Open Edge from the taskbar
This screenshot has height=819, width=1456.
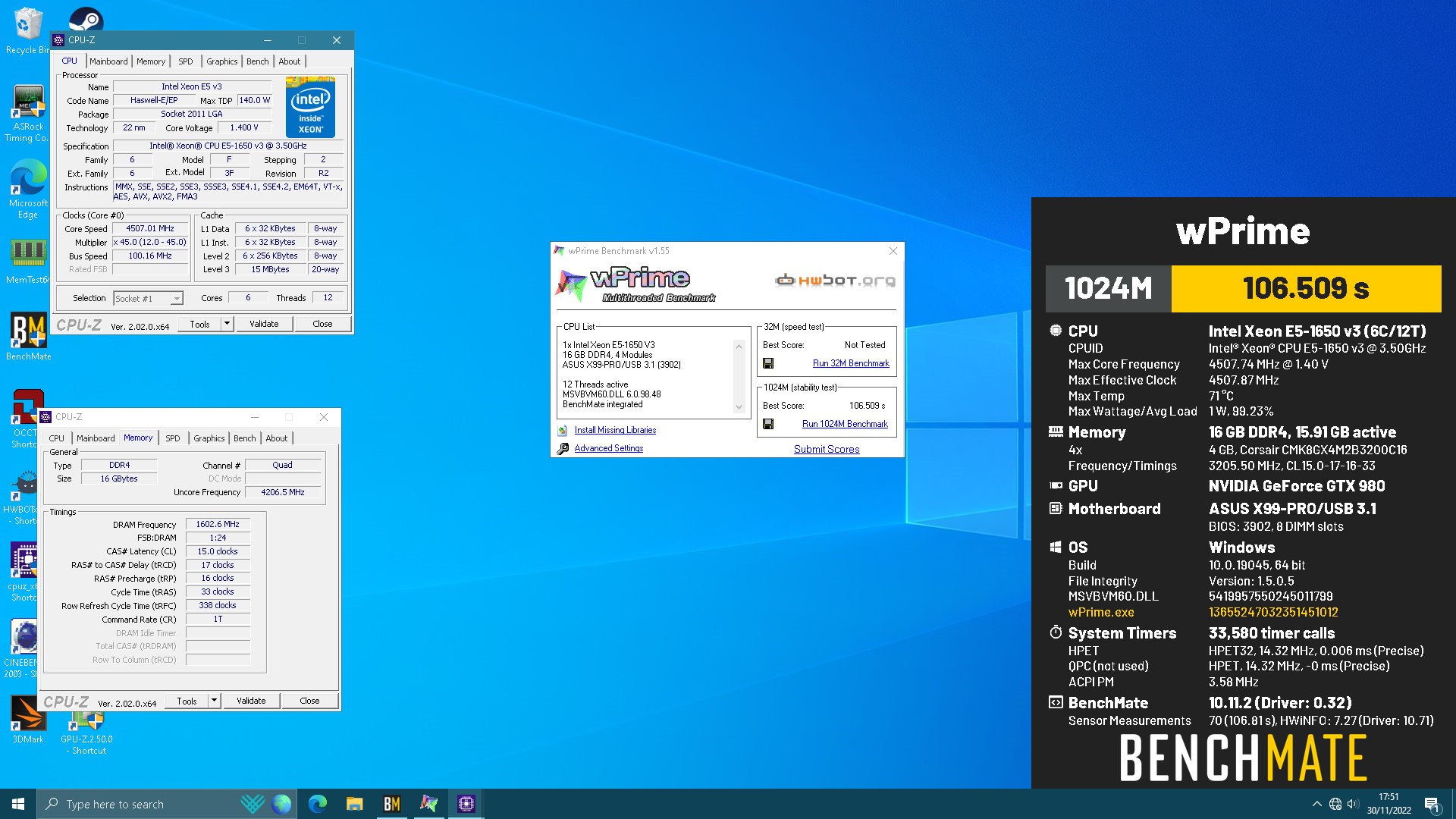pos(318,804)
